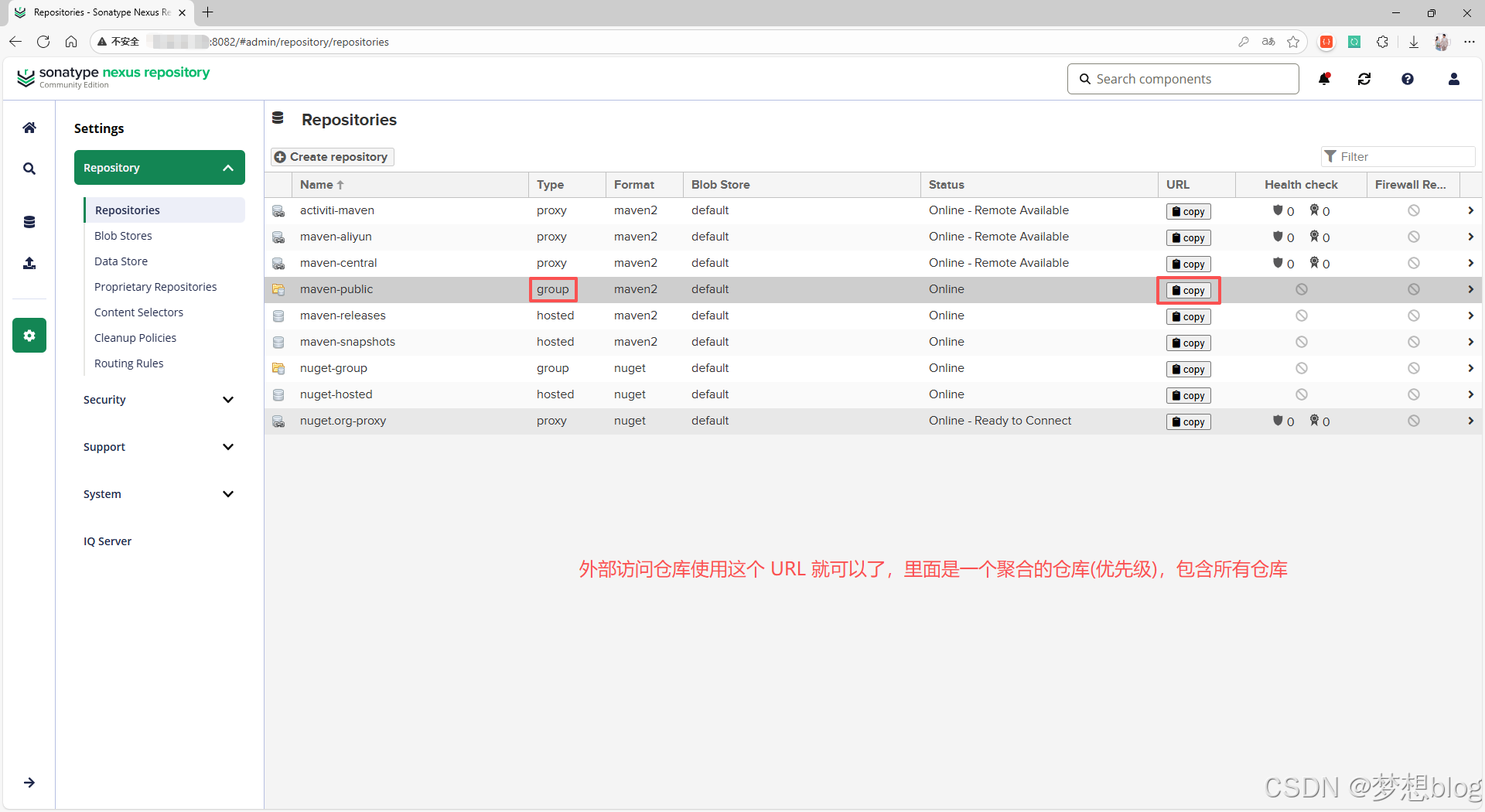The width and height of the screenshot is (1485, 812).
Task: Click the maven-public group folder icon
Action: [278, 289]
